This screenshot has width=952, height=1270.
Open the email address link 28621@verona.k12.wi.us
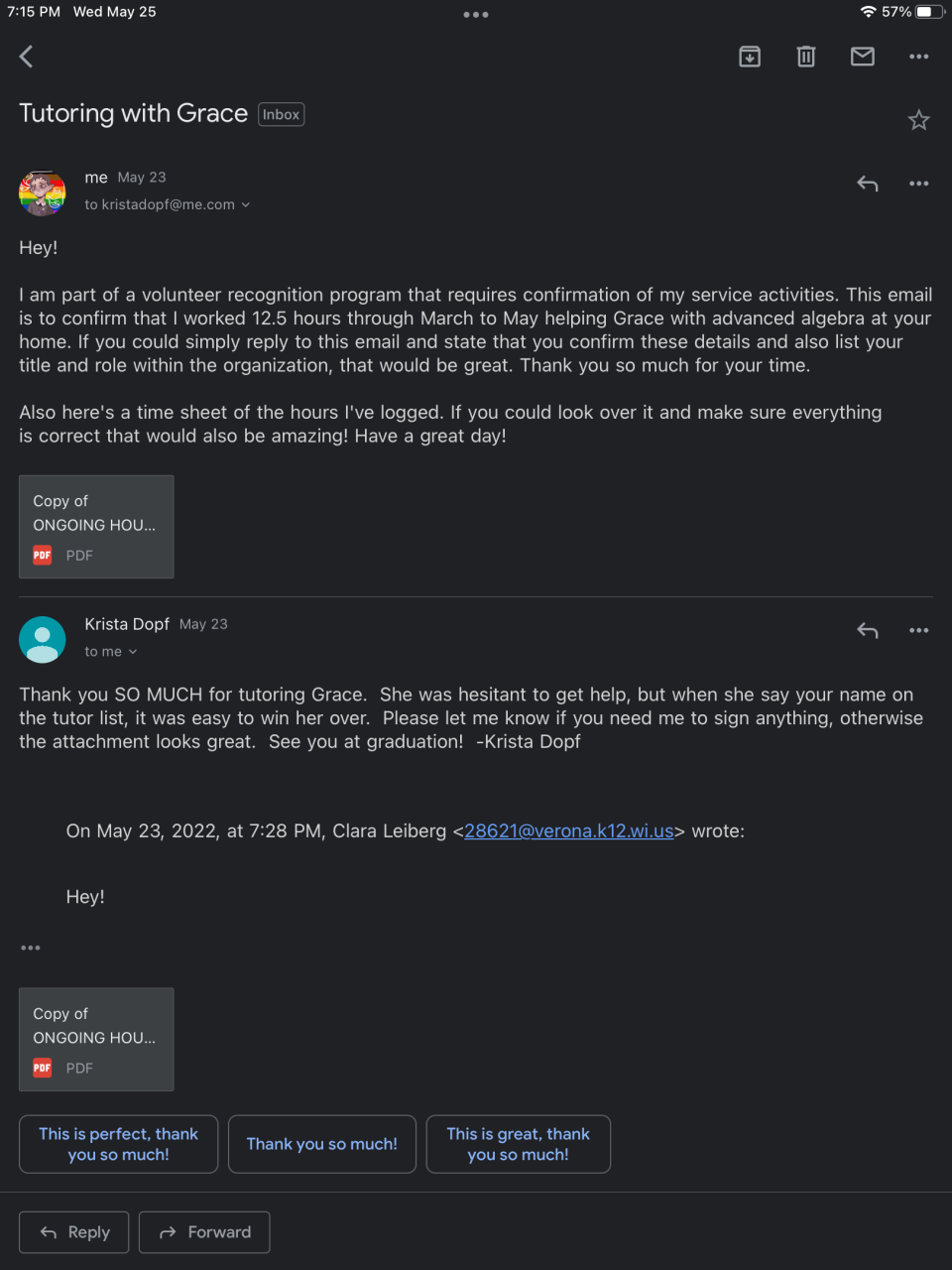[568, 831]
